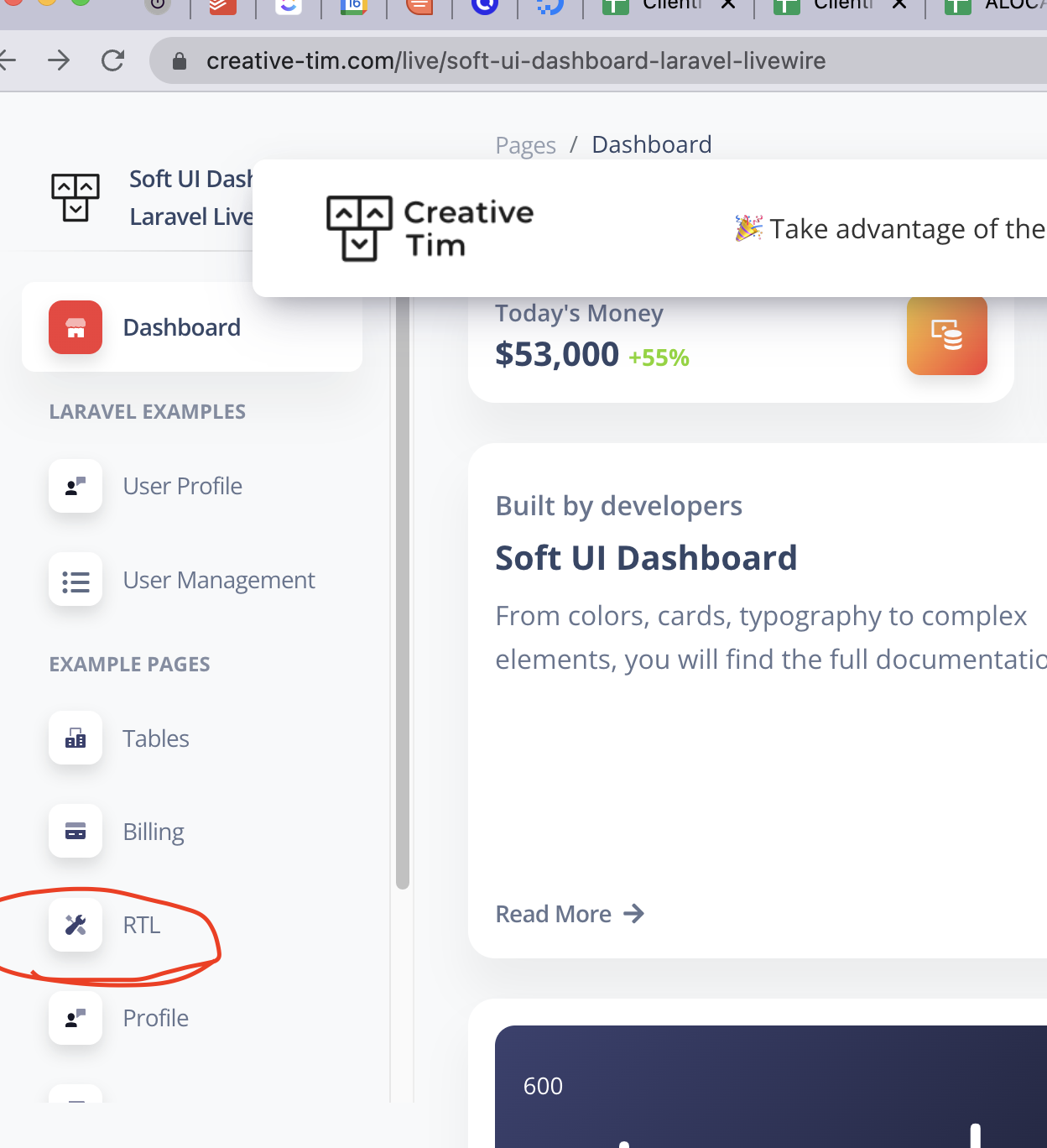Image resolution: width=1047 pixels, height=1148 pixels.
Task: Click the orange Today's Money wallet icon
Action: [946, 336]
